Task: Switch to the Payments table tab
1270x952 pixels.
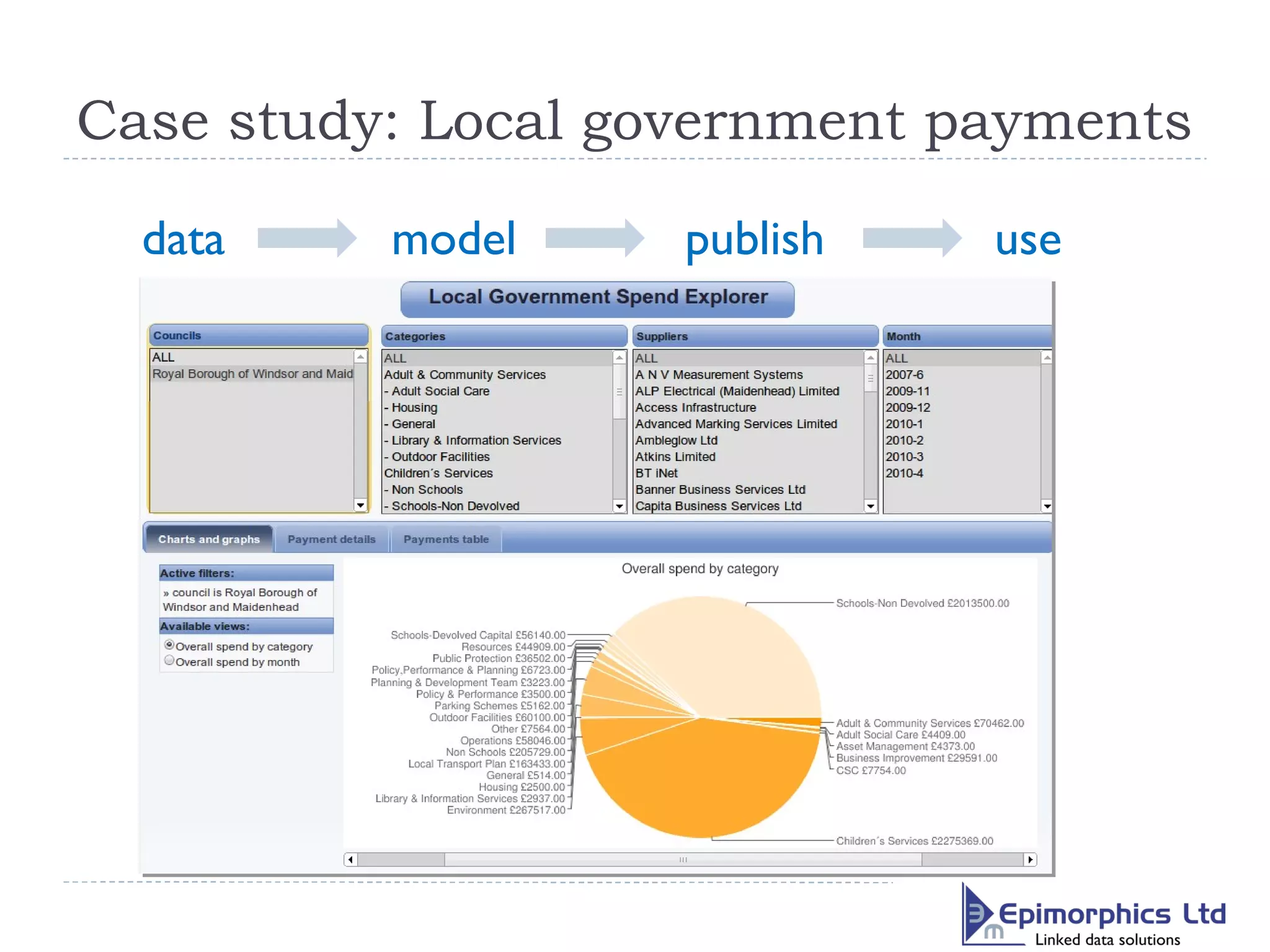Action: click(x=446, y=539)
